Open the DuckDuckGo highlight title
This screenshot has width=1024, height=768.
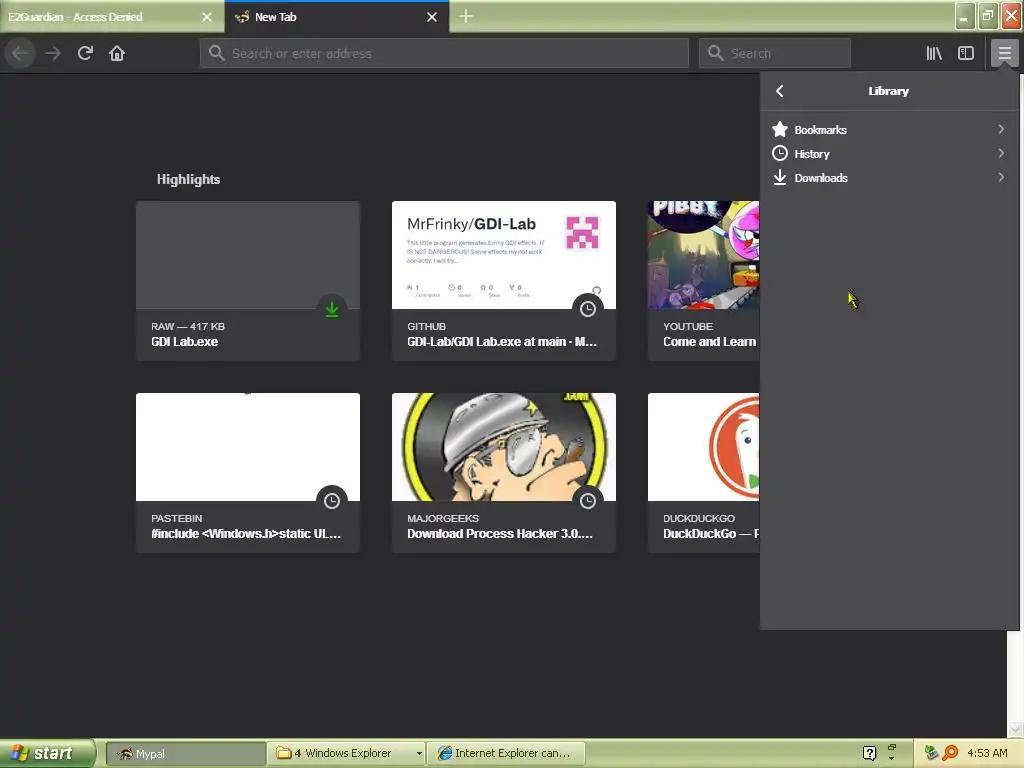pos(711,534)
